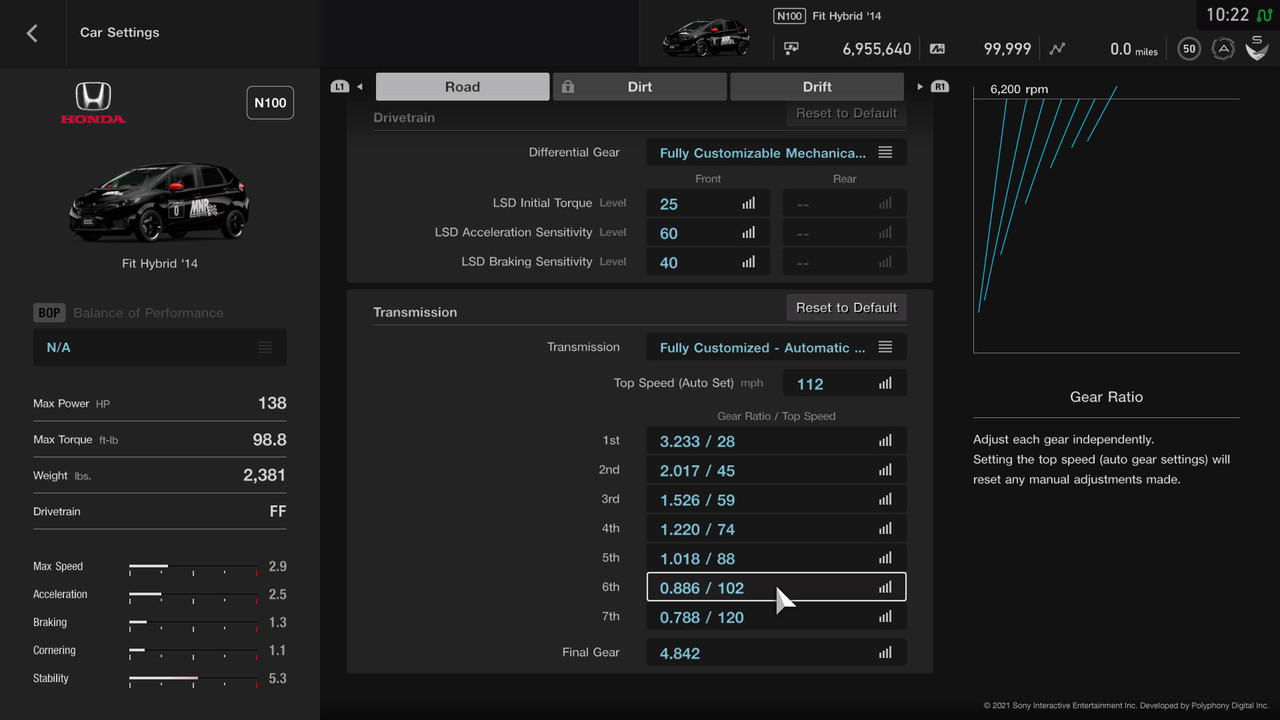This screenshot has width=1280, height=720.
Task: Click bar icon on LSD Braking Sensitivity front
Action: (x=749, y=262)
